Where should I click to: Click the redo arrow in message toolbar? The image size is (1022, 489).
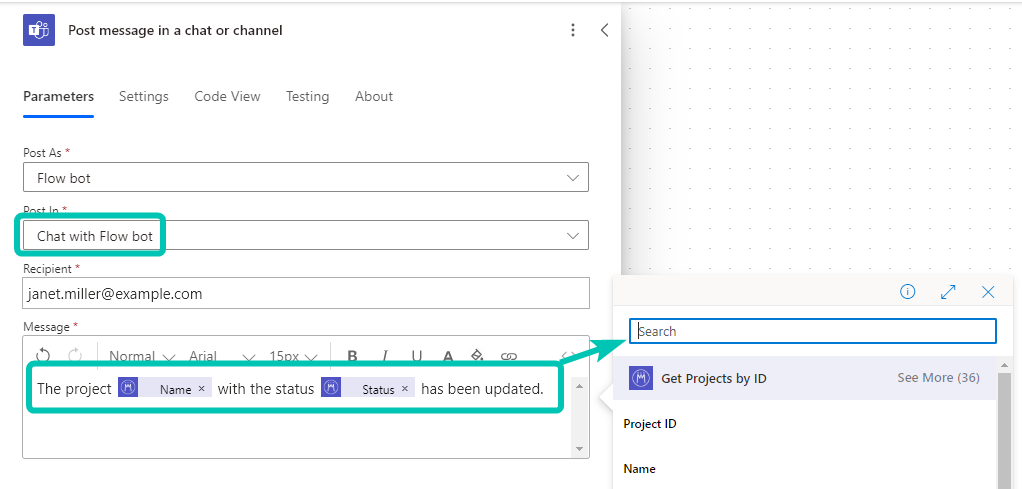[75, 355]
